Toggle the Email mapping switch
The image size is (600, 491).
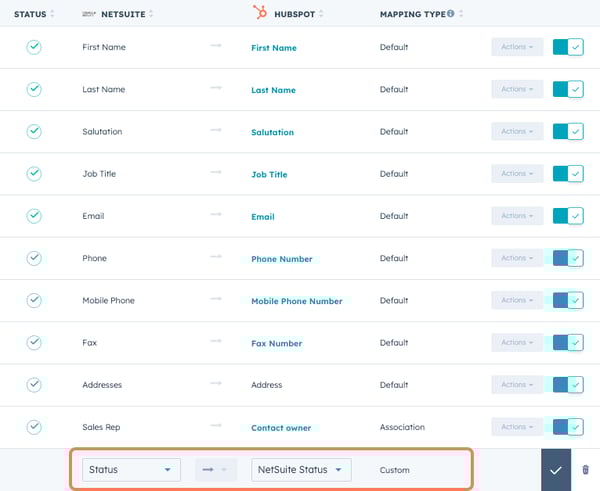pos(568,216)
